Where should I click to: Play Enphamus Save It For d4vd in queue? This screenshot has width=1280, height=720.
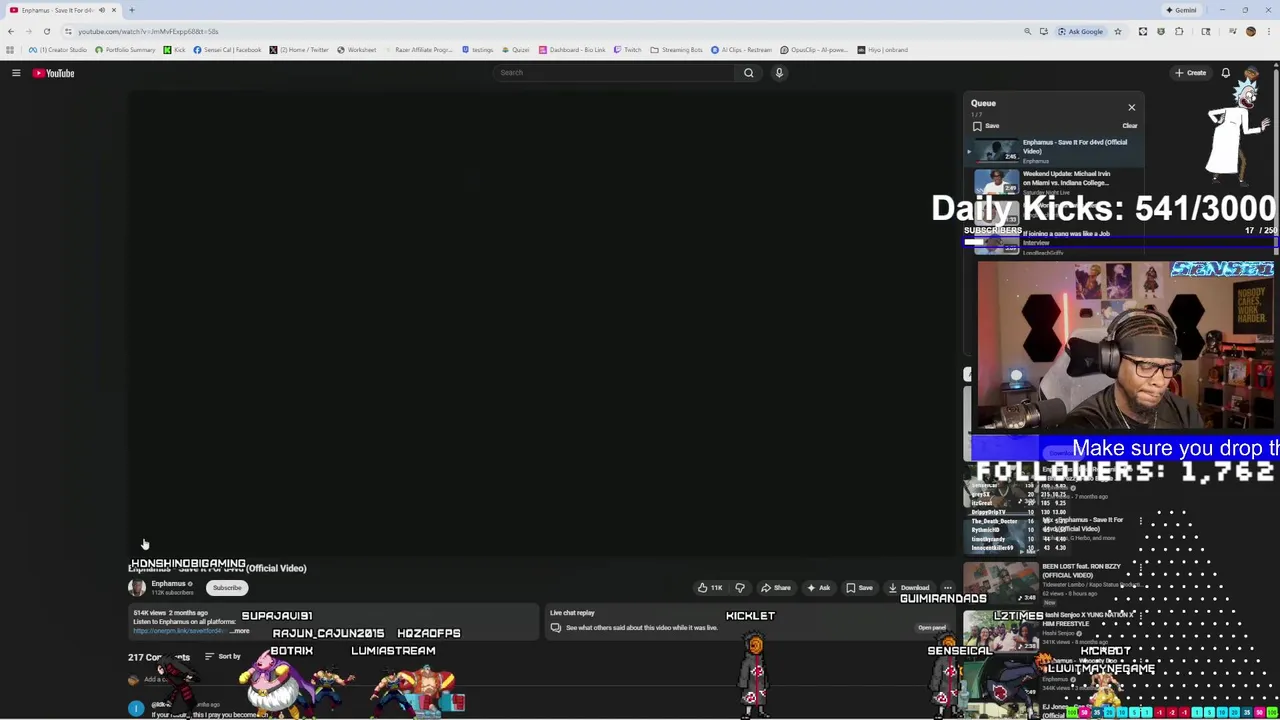pyautogui.click(x=1053, y=150)
